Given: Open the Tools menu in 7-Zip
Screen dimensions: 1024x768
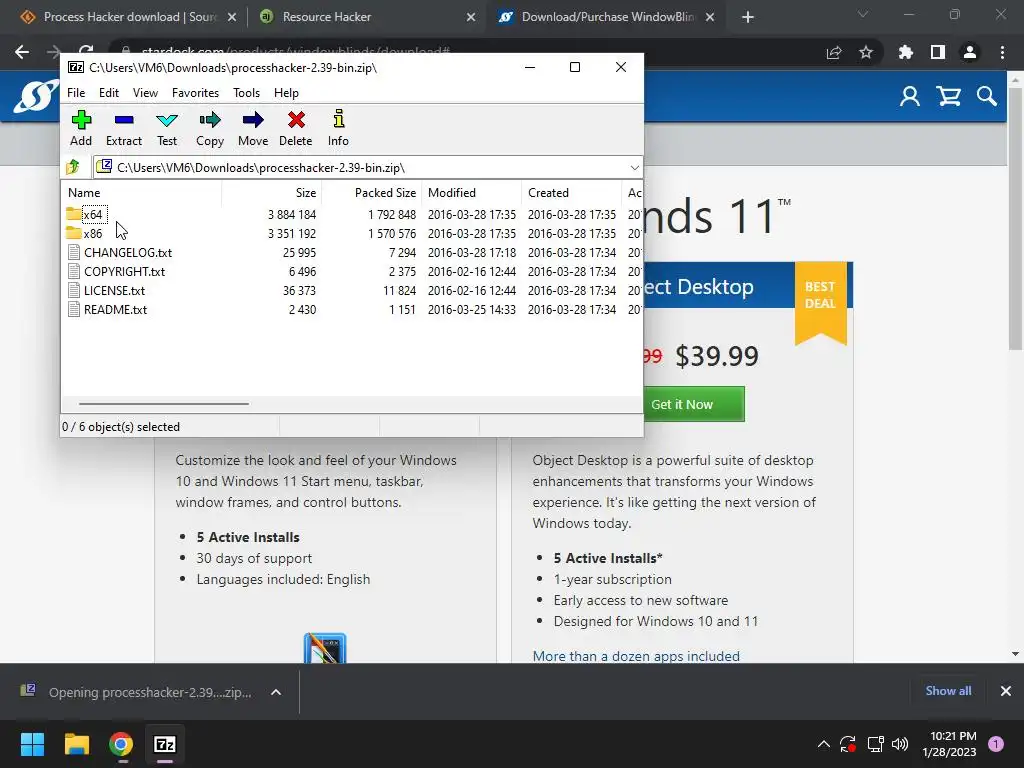Looking at the screenshot, I should tap(246, 93).
